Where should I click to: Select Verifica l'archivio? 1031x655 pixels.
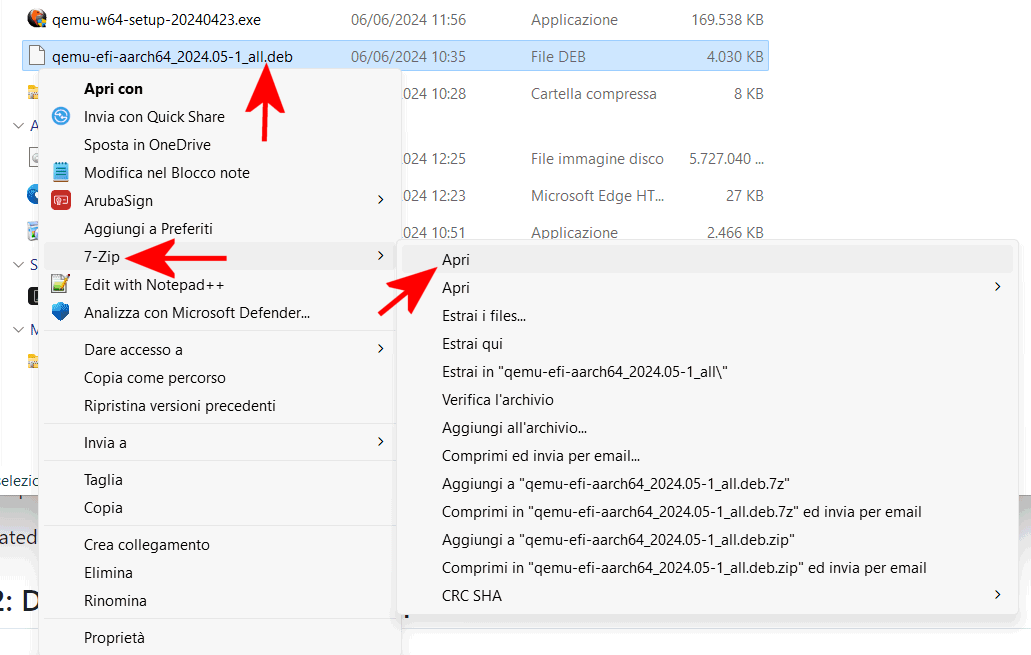tap(498, 400)
